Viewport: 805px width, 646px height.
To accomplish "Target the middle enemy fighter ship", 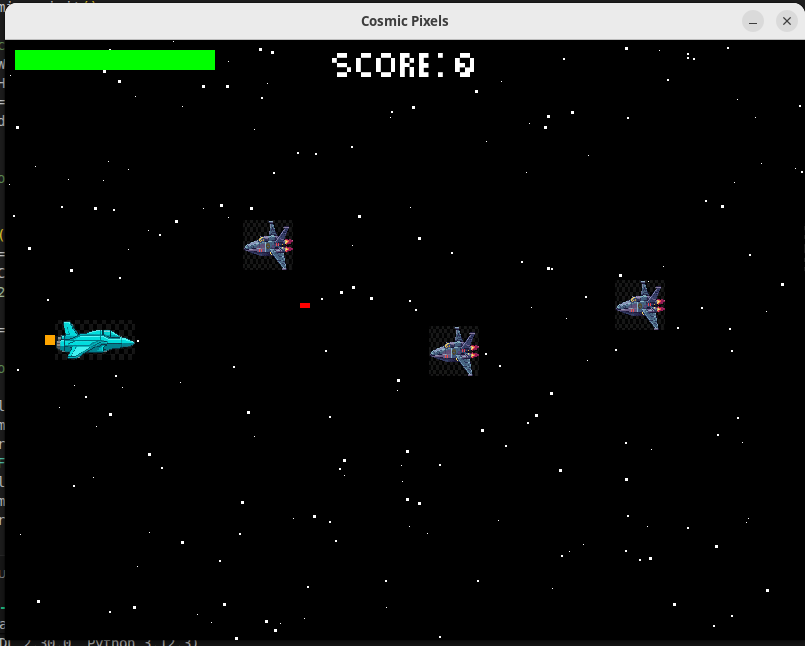I will (x=453, y=351).
